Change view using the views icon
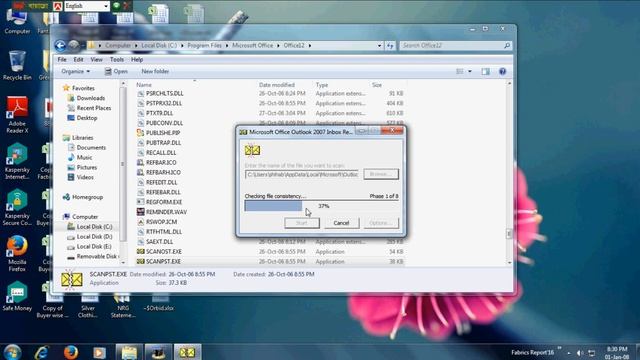 click(x=460, y=71)
